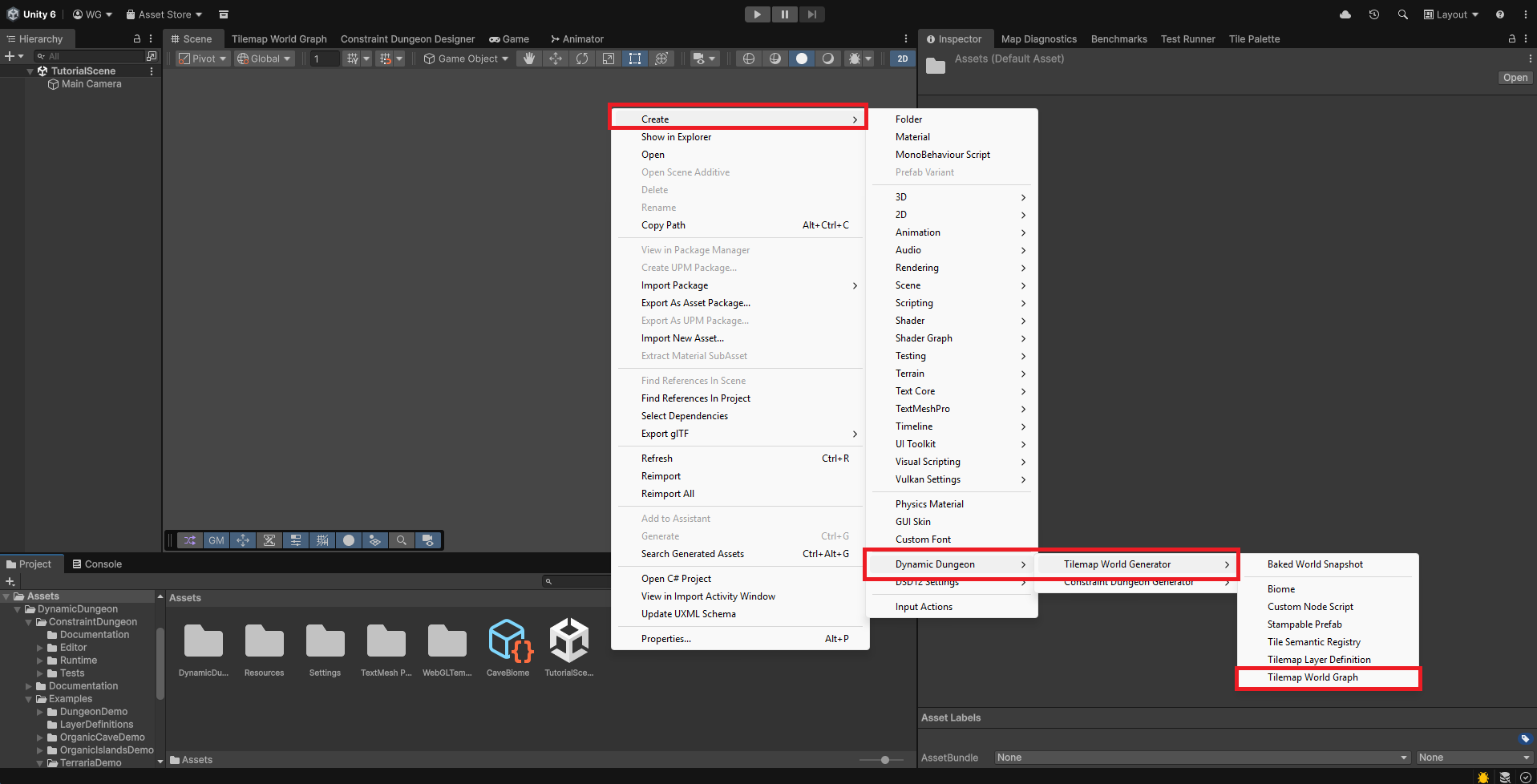Click the shaded wireframe draw mode icon
Screen dimensions: 1537x784
775,59
